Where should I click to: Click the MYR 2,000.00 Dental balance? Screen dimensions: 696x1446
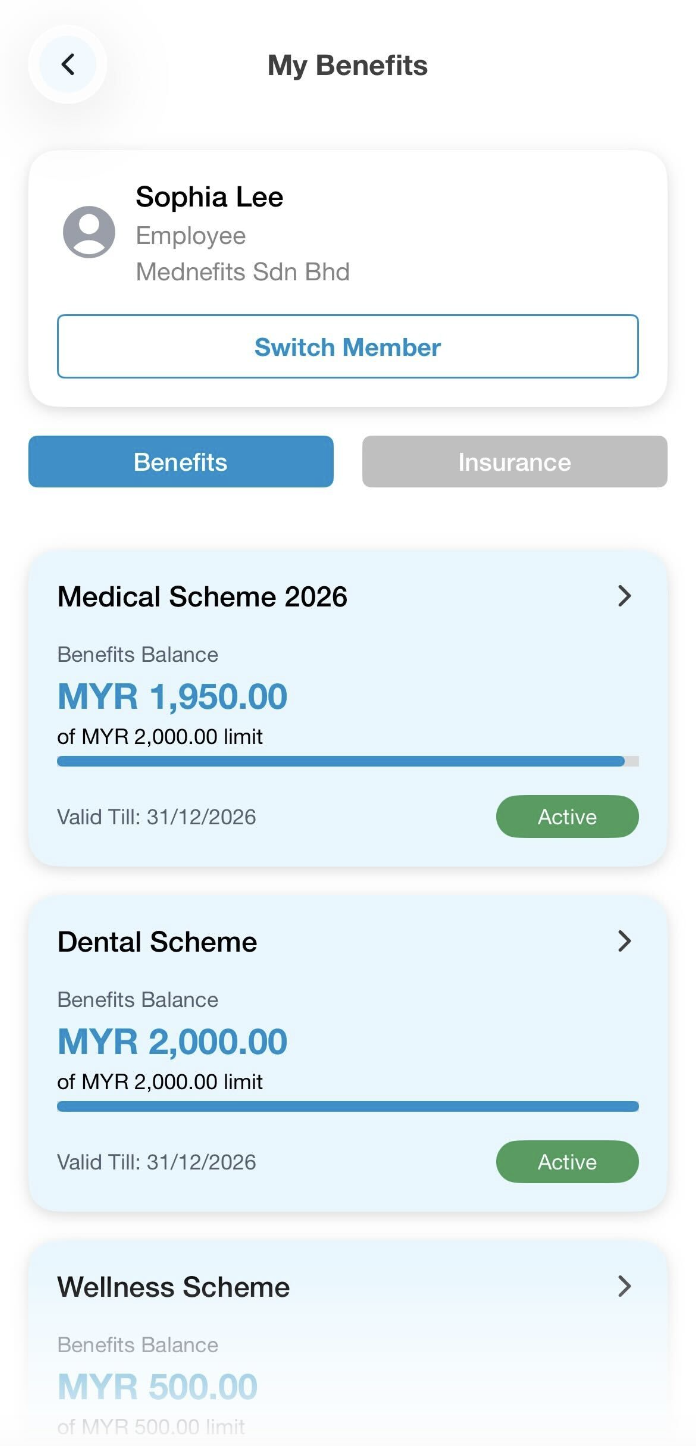172,1042
